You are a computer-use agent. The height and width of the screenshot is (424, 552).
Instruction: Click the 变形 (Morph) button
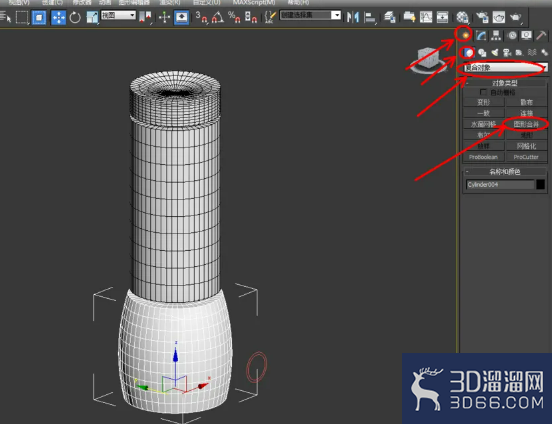(483, 102)
